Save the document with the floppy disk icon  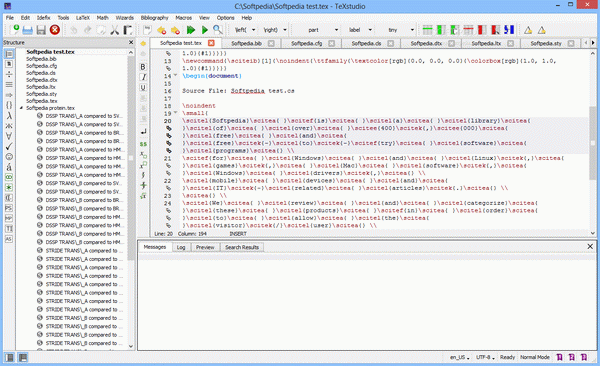(41, 30)
